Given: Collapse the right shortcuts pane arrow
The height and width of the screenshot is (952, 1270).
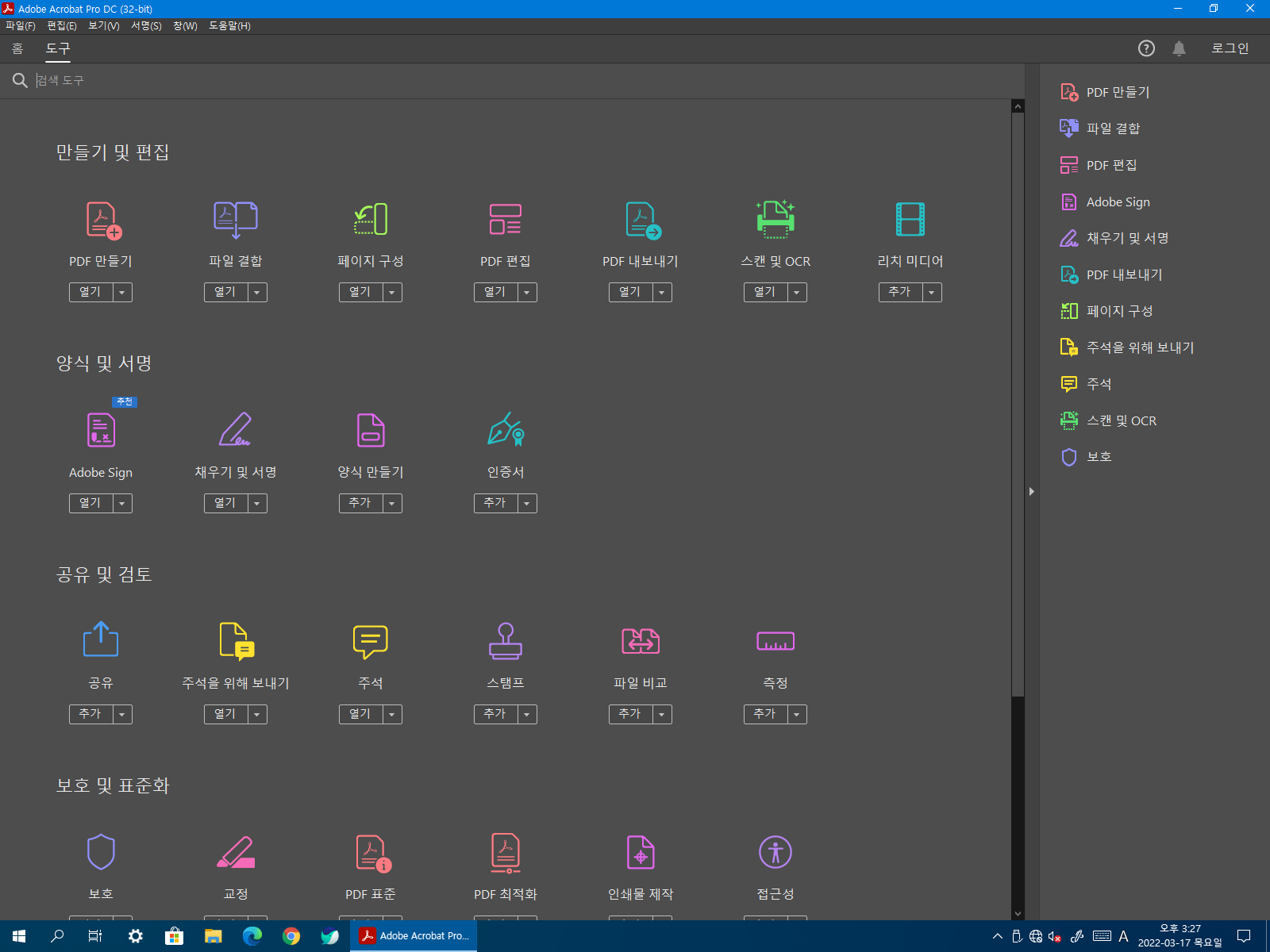Looking at the screenshot, I should (1032, 492).
